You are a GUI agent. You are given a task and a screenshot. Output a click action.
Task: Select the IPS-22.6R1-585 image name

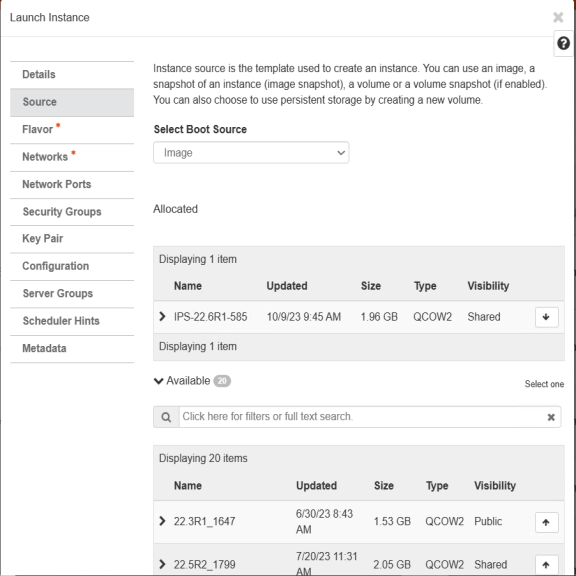tap(210, 317)
